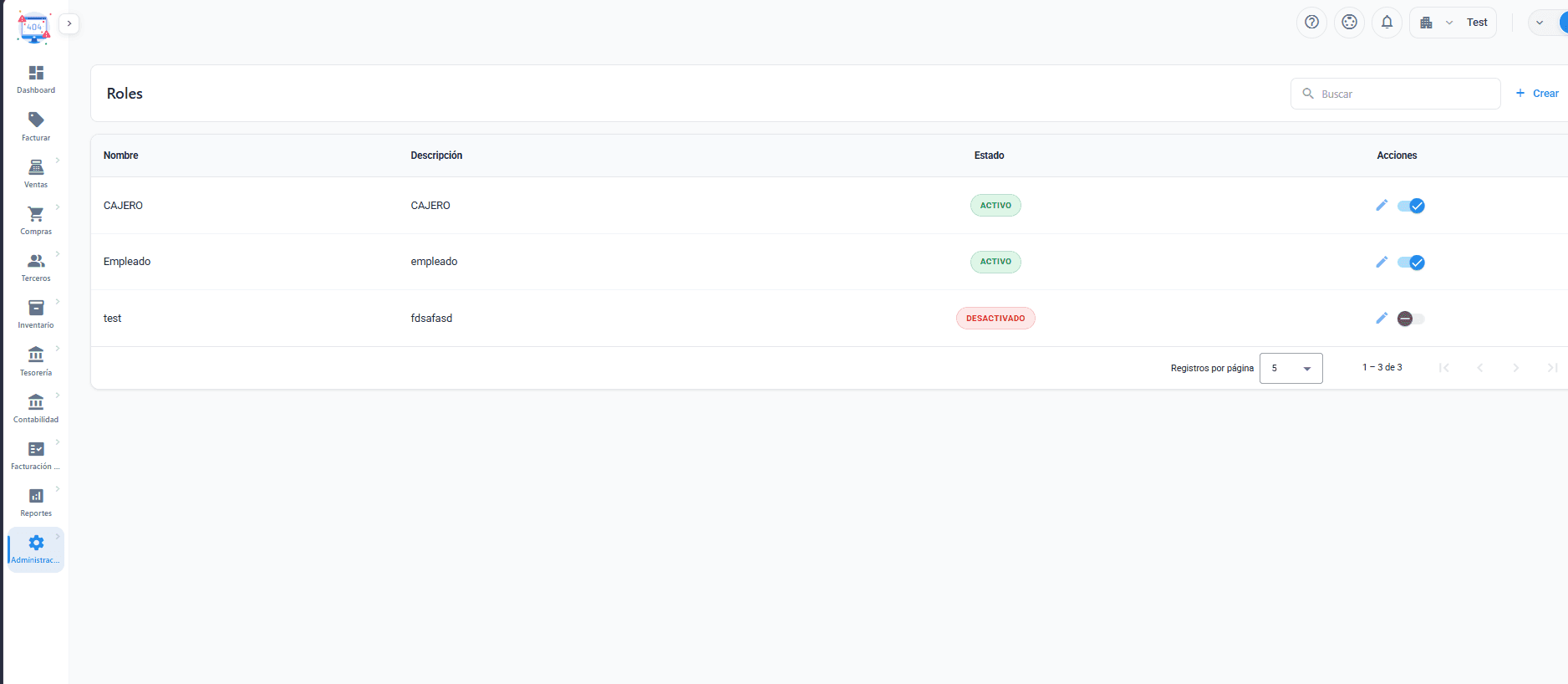Expand the sidebar with the chevron button
Viewport: 1568px width, 684px height.
coord(69,23)
